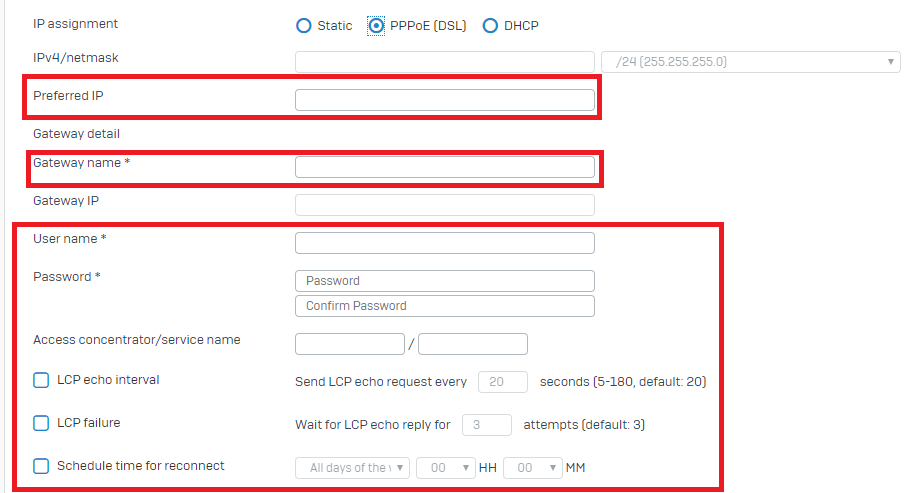Open the /24 netmask dropdown
The width and height of the screenshot is (907, 493).
coord(750,62)
